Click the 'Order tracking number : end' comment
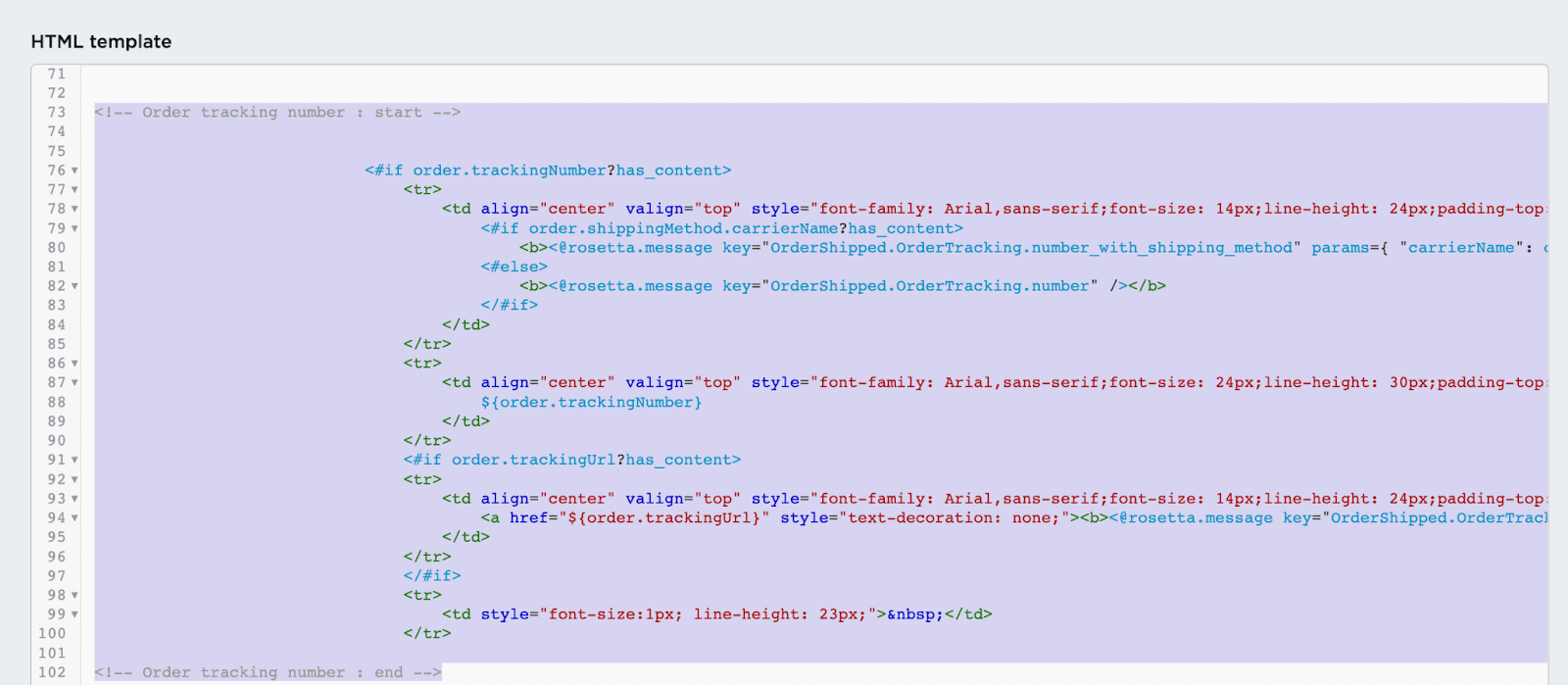 click(268, 672)
